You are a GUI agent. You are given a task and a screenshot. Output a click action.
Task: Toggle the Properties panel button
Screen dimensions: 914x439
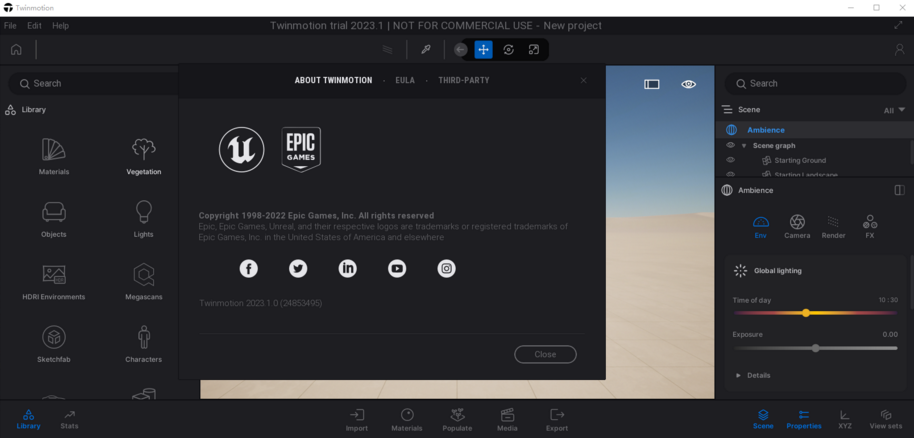(804, 420)
